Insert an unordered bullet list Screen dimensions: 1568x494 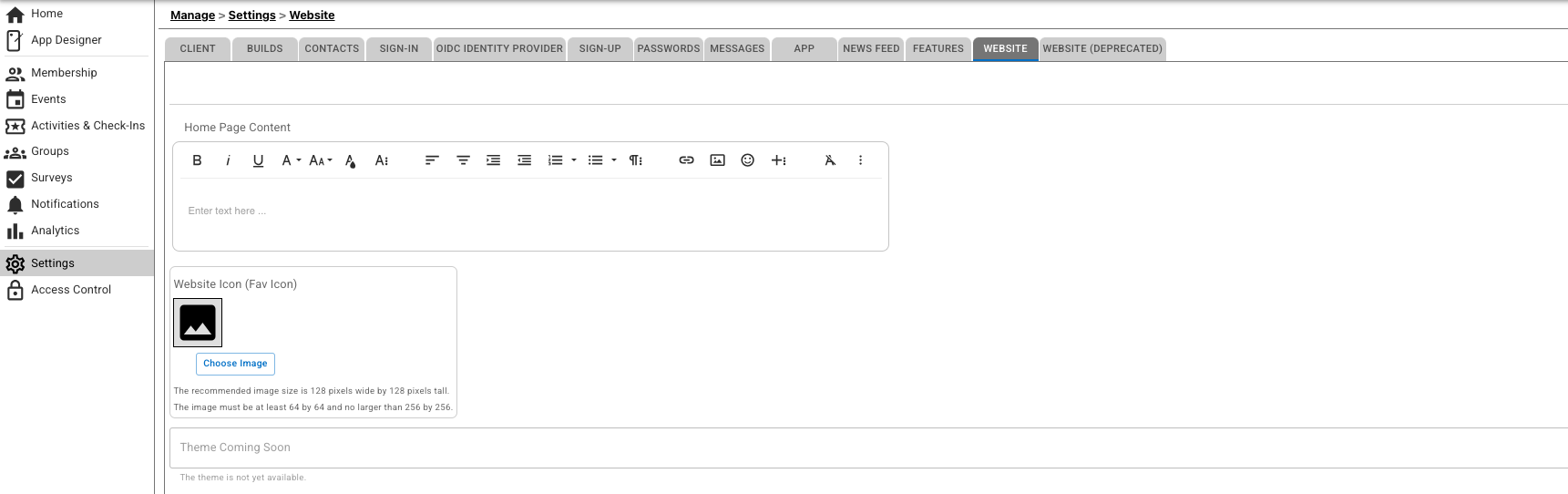click(x=595, y=160)
